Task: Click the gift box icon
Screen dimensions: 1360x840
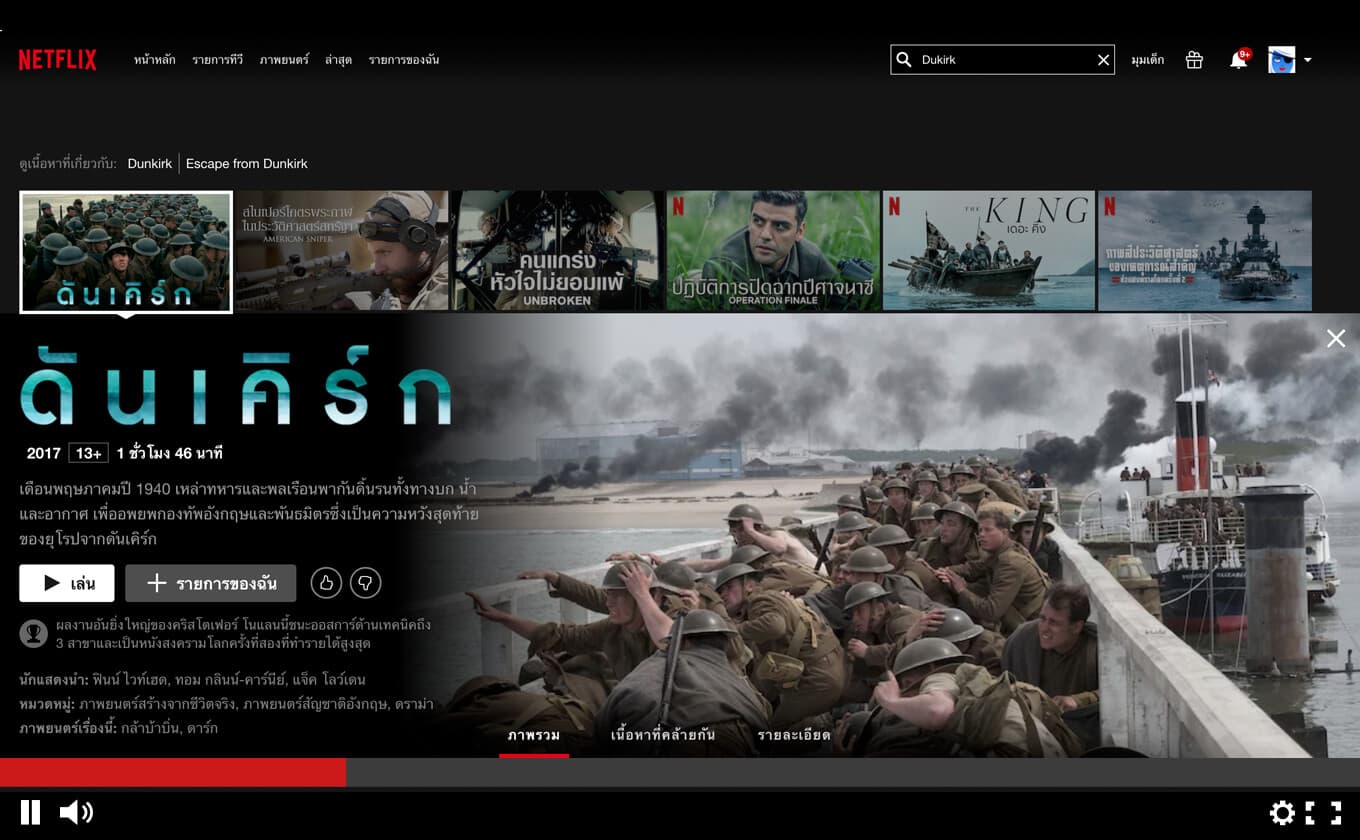Action: click(x=1194, y=60)
